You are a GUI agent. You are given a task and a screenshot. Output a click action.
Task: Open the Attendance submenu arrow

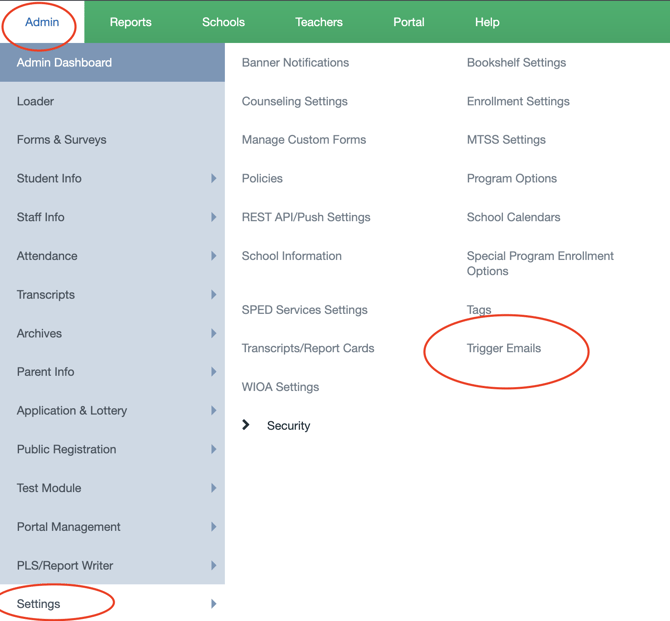coord(213,256)
